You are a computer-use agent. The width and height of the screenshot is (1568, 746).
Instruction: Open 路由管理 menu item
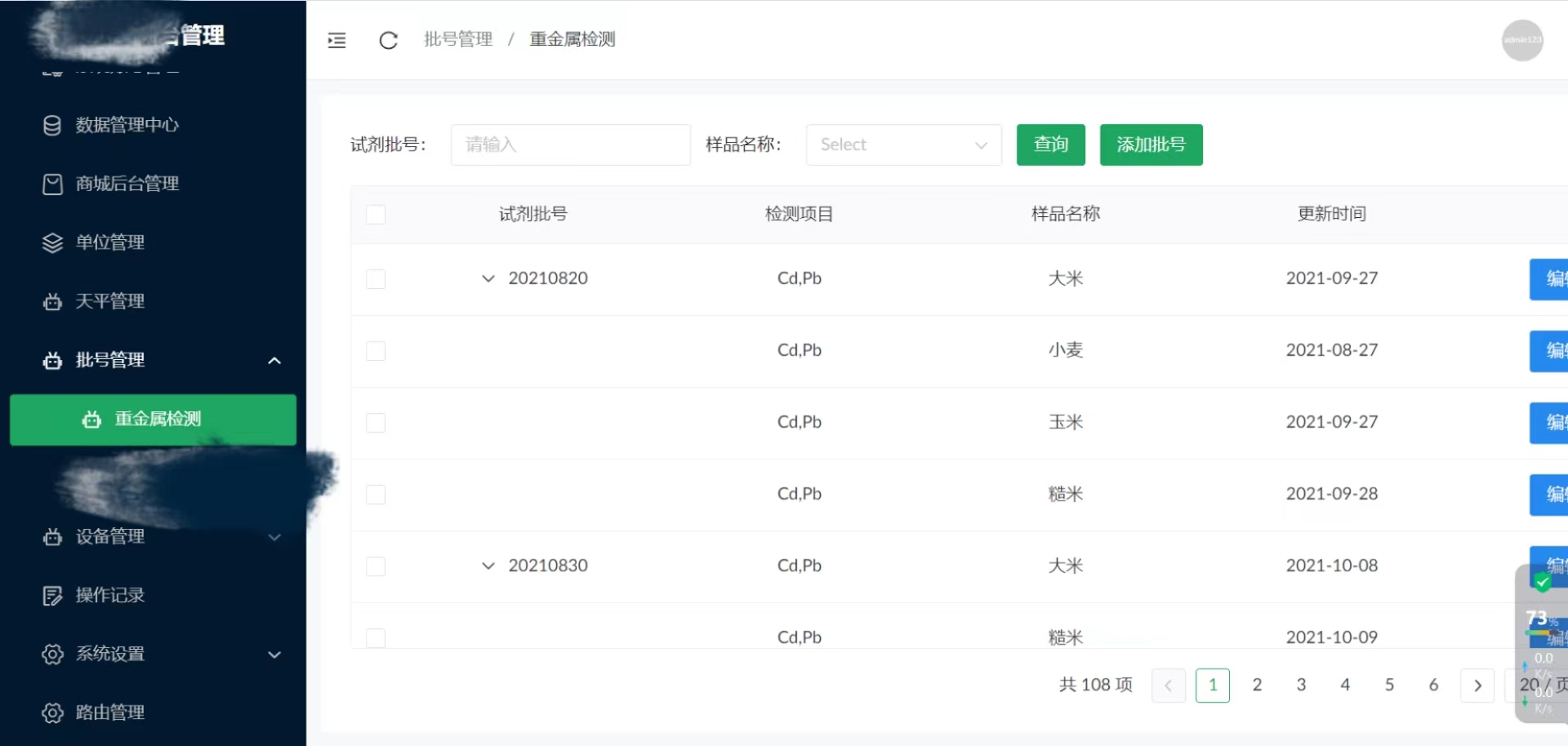[x=153, y=713]
